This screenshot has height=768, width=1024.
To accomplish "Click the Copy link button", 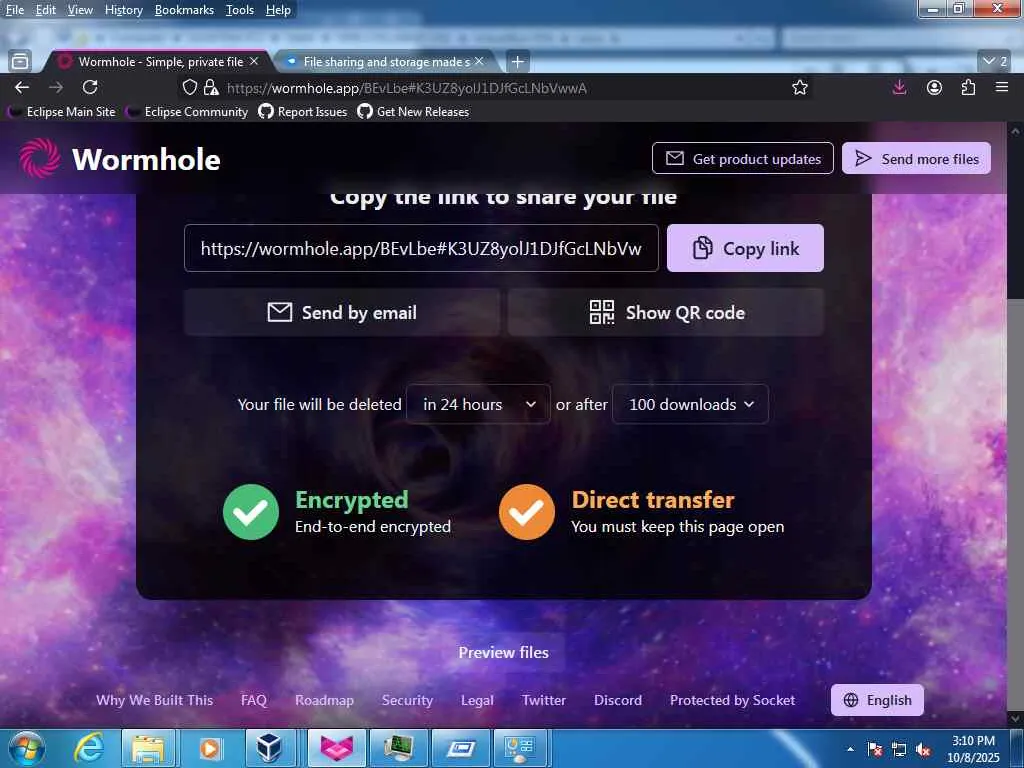I will [x=745, y=248].
